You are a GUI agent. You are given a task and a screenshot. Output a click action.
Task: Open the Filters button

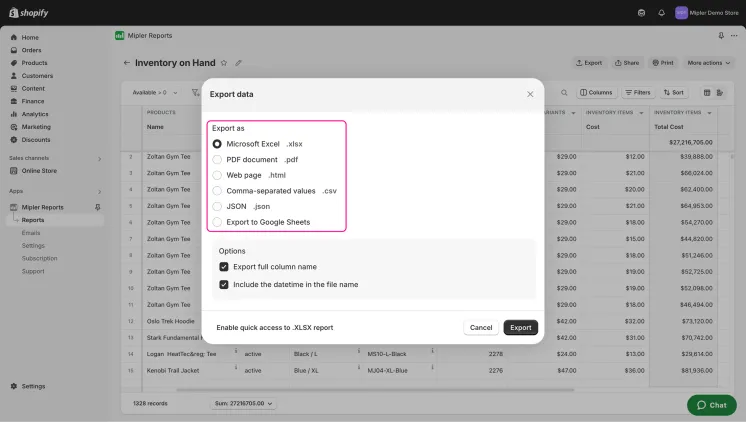coord(638,93)
